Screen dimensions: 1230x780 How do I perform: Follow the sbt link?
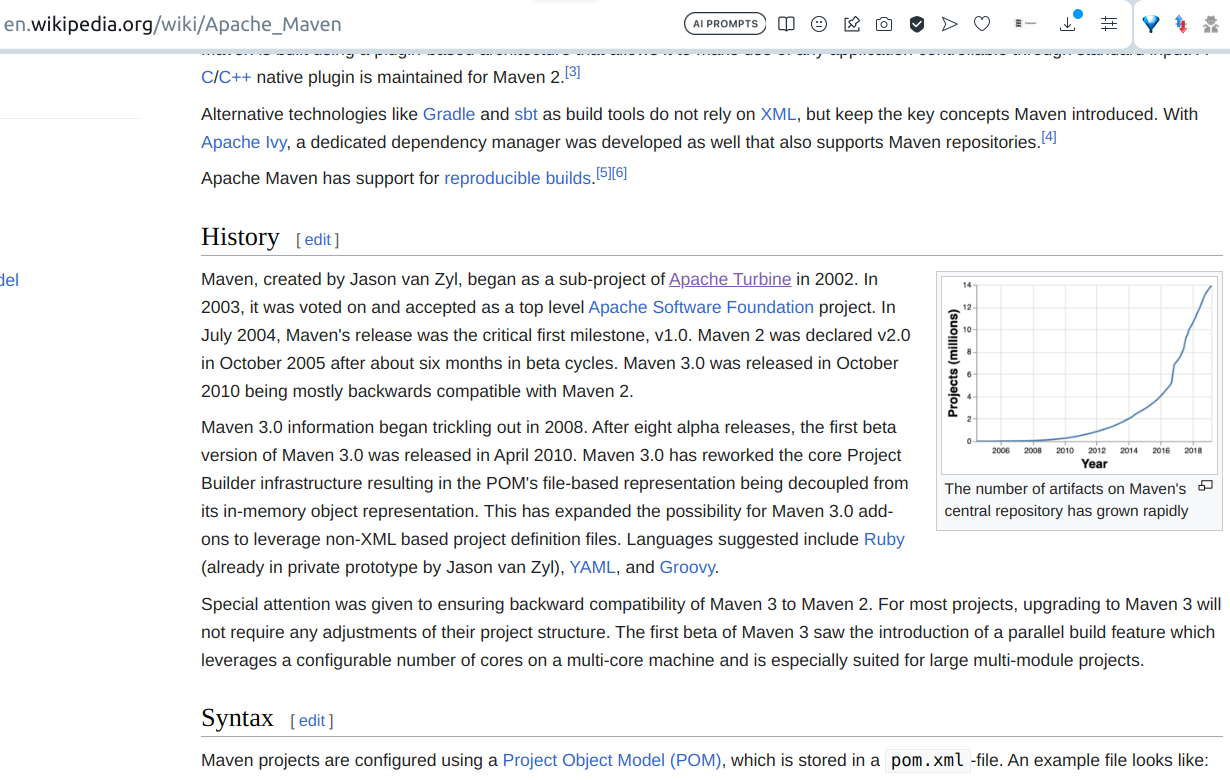coord(526,114)
